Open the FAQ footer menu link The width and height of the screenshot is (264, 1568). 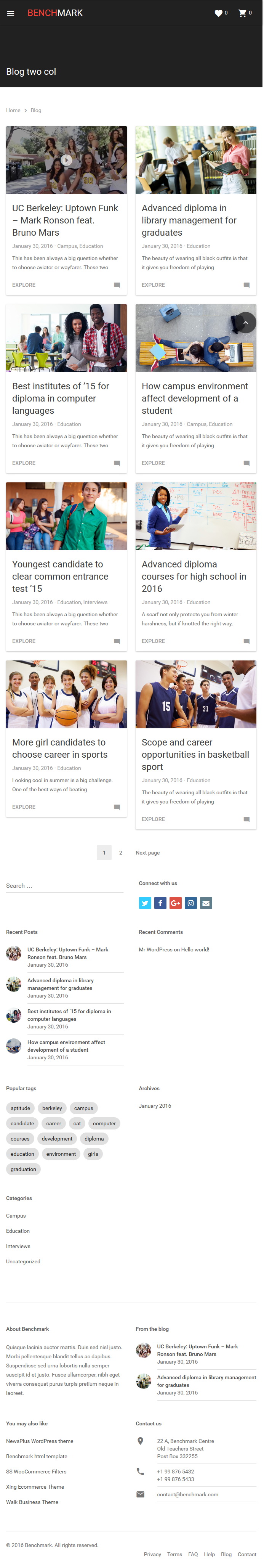point(193,1554)
